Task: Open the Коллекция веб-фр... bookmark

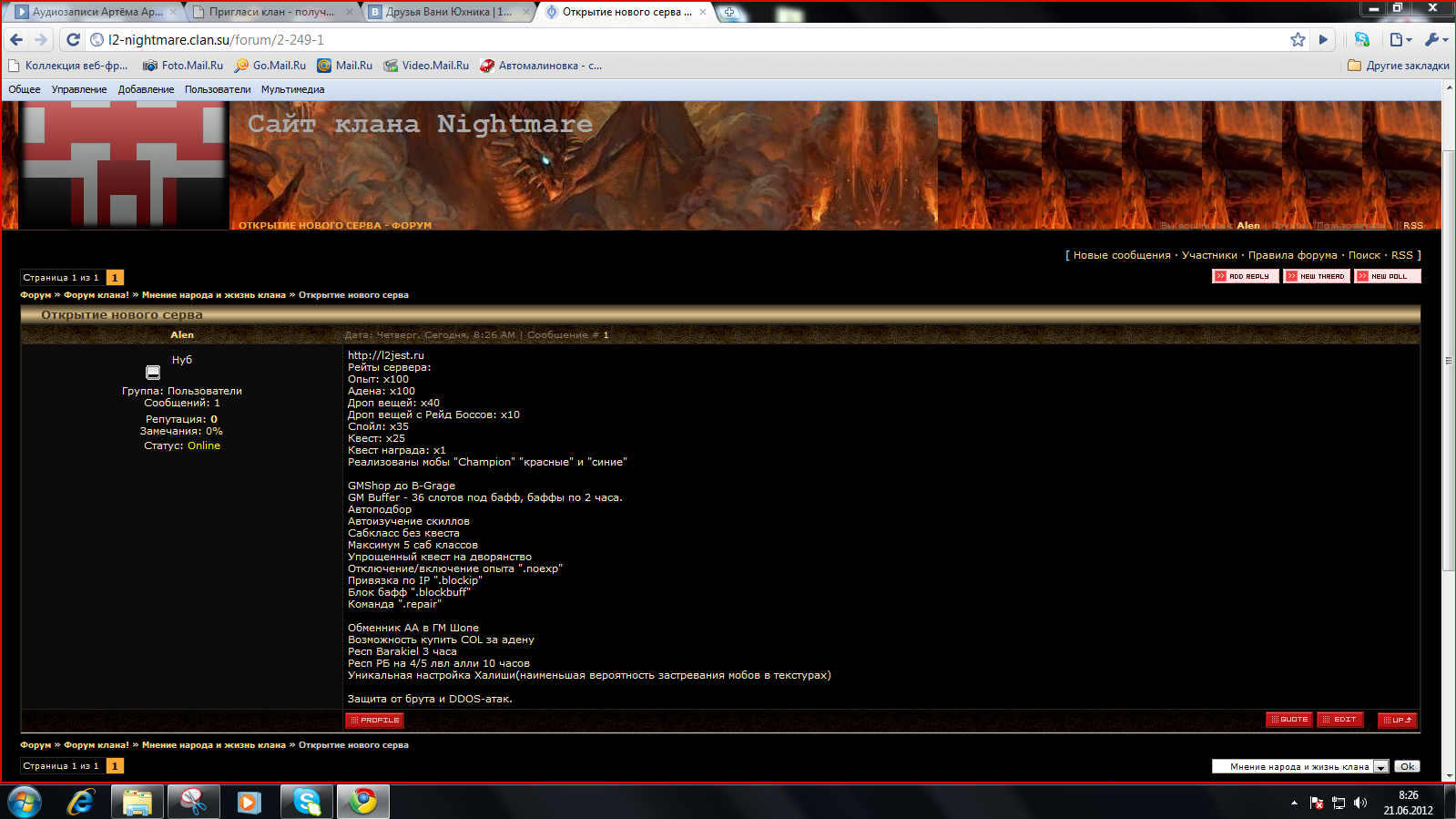Action: 67,66
